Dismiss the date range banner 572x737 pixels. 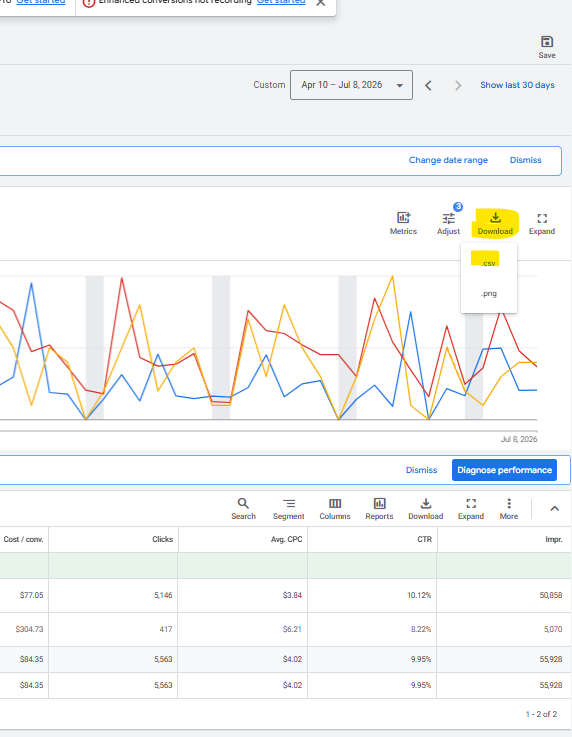tap(525, 160)
